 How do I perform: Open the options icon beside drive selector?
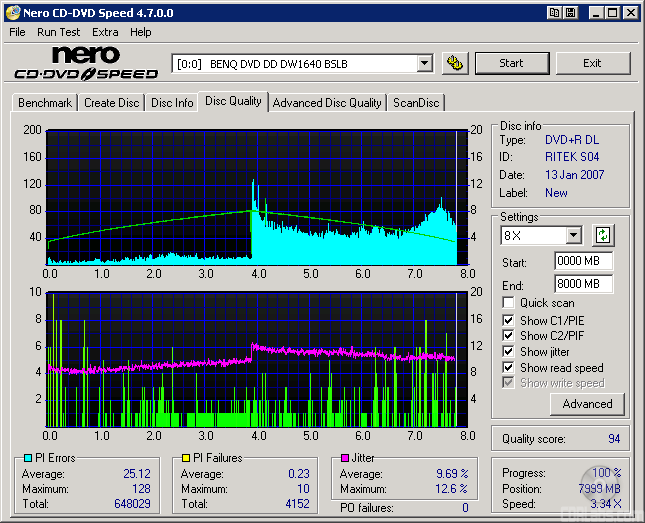tap(455, 63)
